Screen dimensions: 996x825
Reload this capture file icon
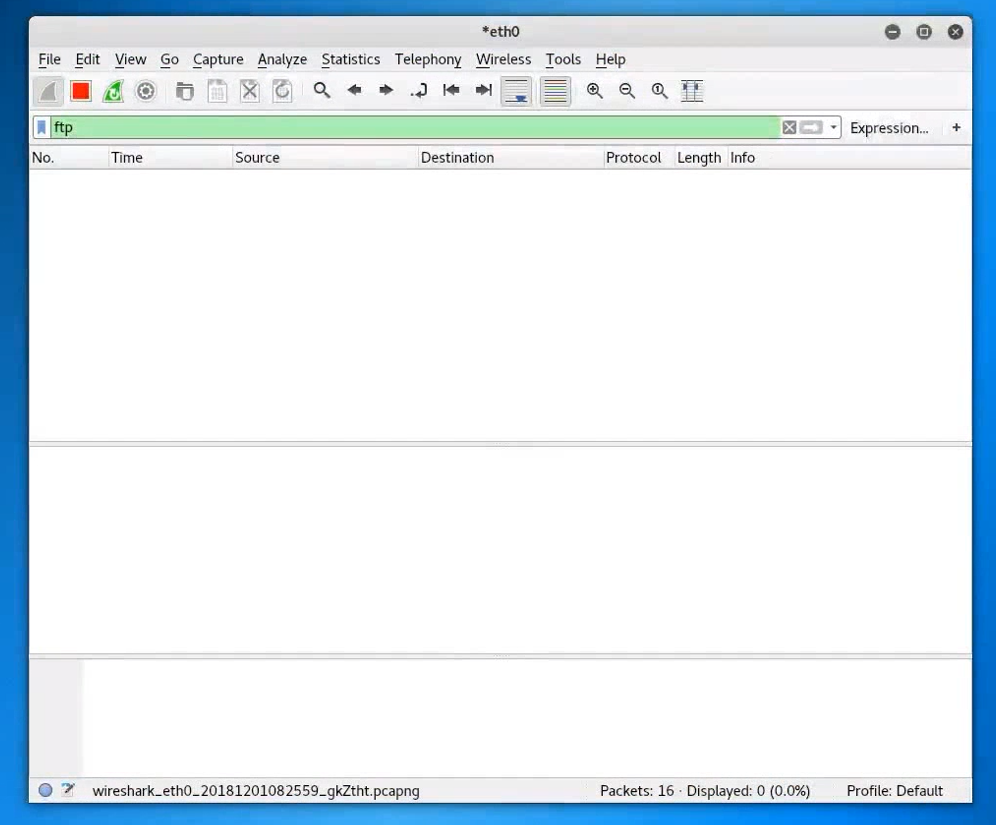282,91
